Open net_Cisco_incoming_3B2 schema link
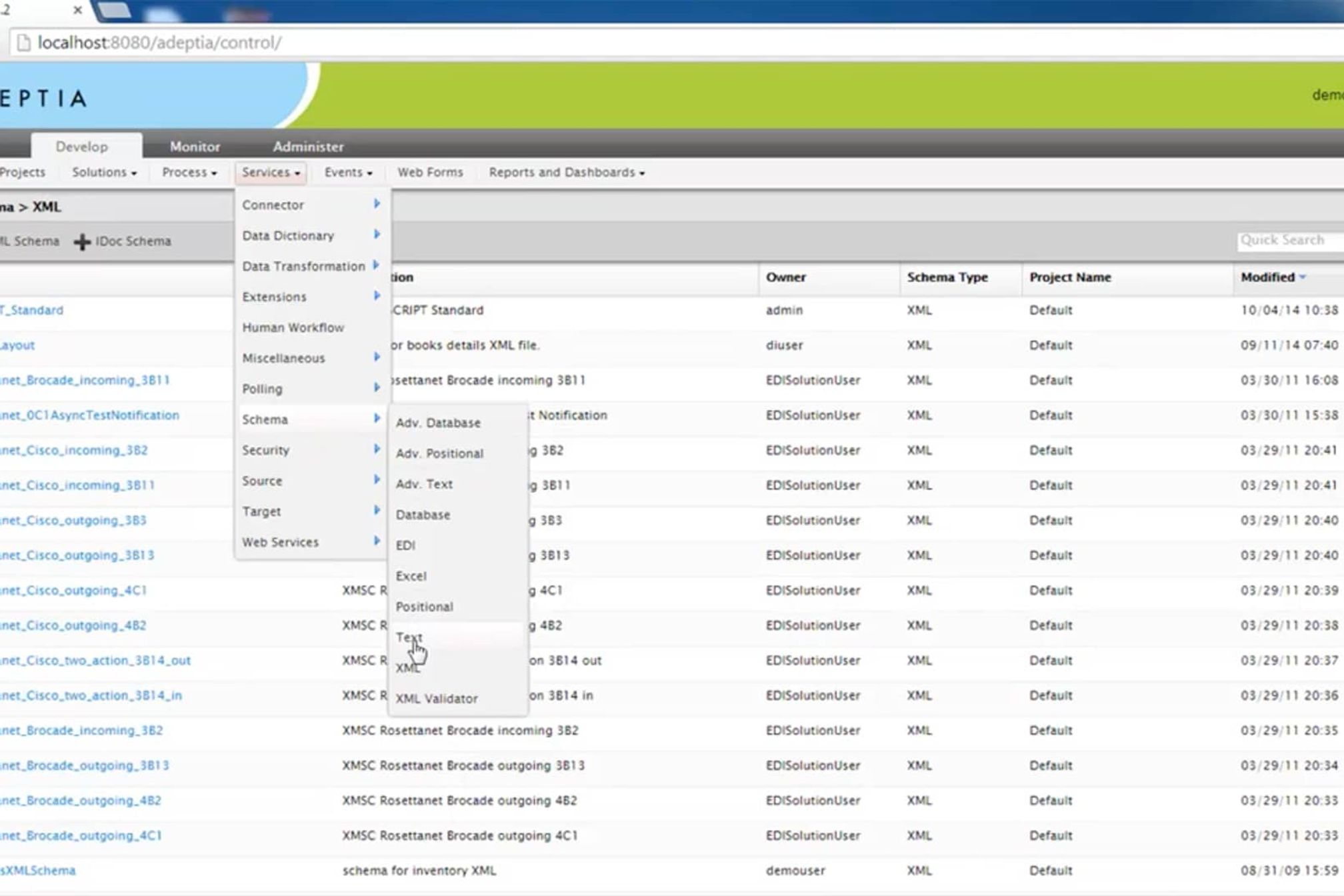 74,450
